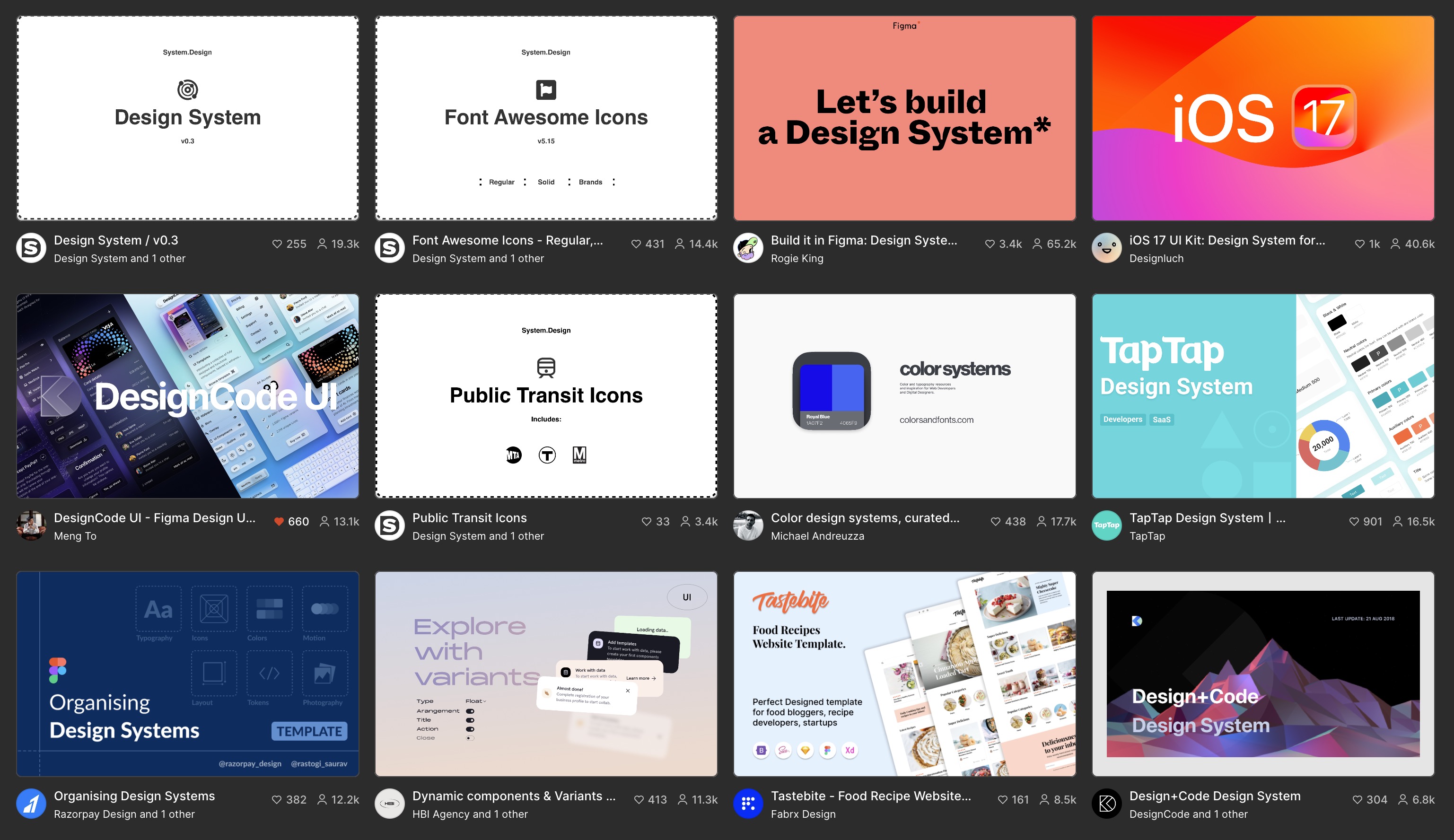Viewport: 1454px width, 840px height.
Task: Click the Organising Design Systems title
Action: coord(134,796)
